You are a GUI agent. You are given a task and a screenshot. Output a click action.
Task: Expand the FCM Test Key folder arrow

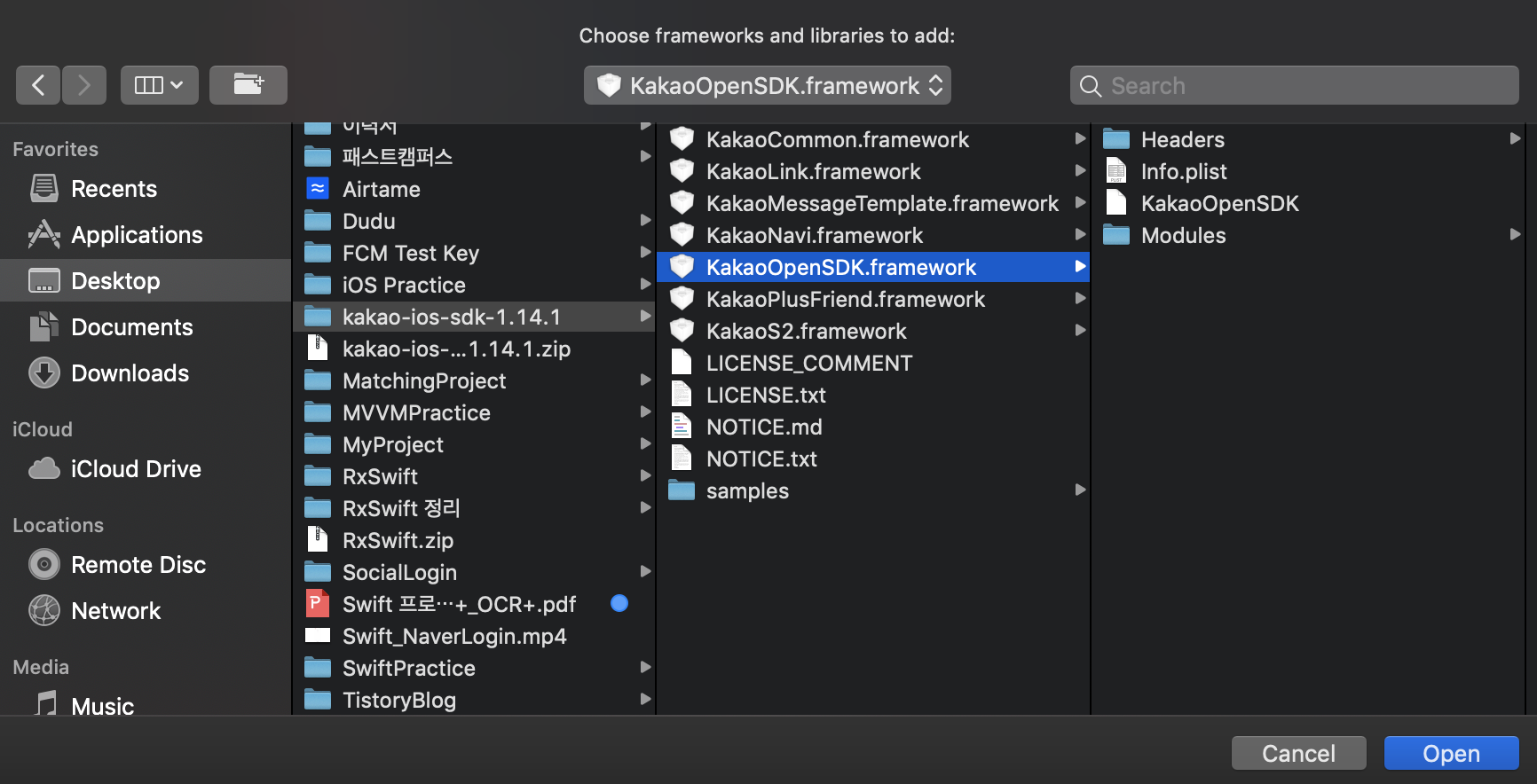(x=645, y=252)
